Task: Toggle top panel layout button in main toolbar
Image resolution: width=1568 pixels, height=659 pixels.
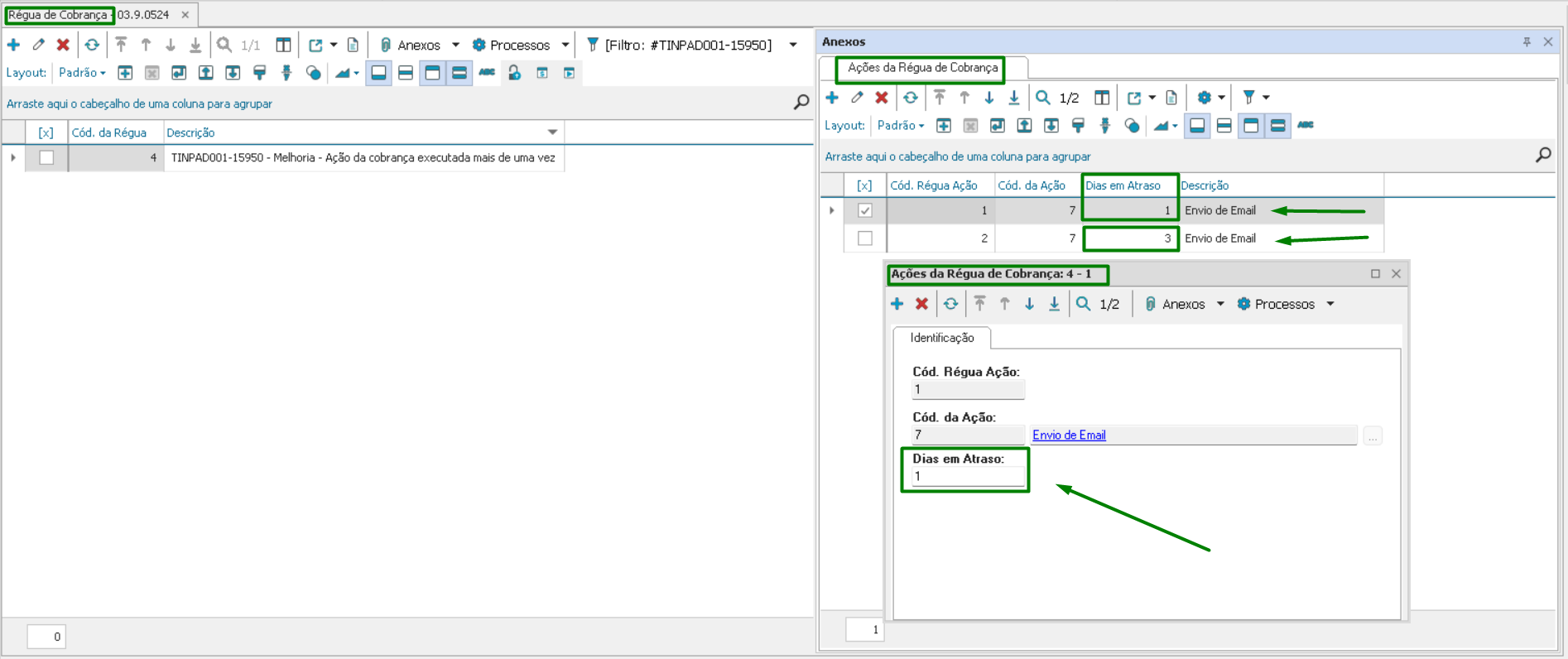Action: pos(432,73)
